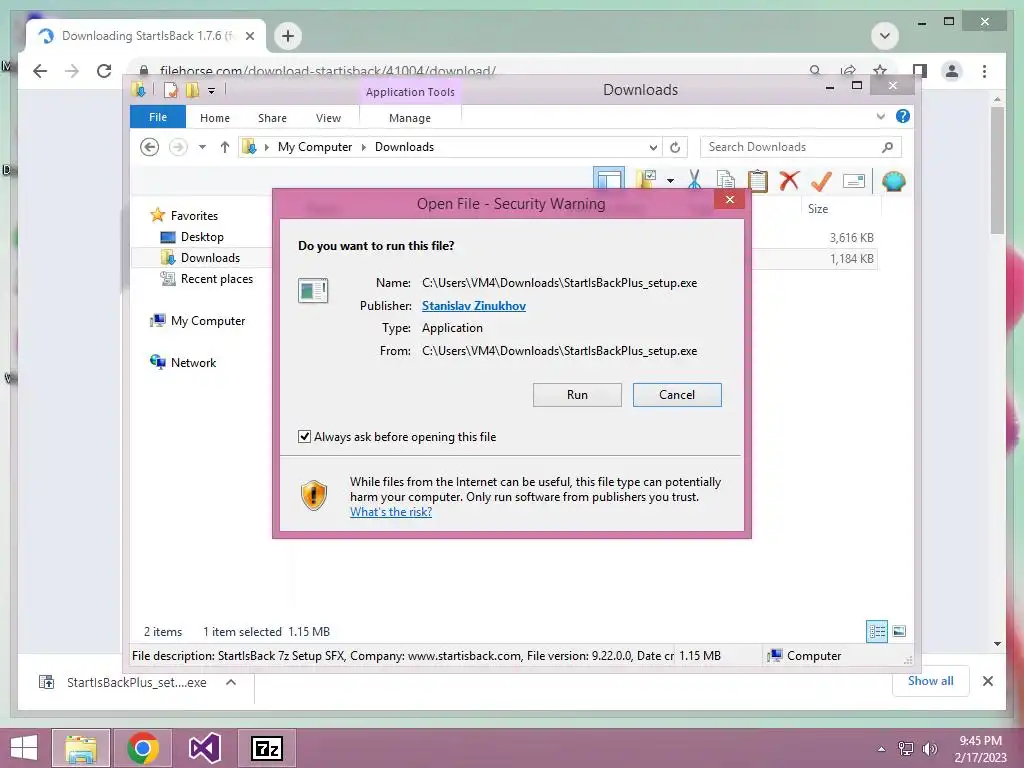Open a new Chrome tab

[288, 36]
